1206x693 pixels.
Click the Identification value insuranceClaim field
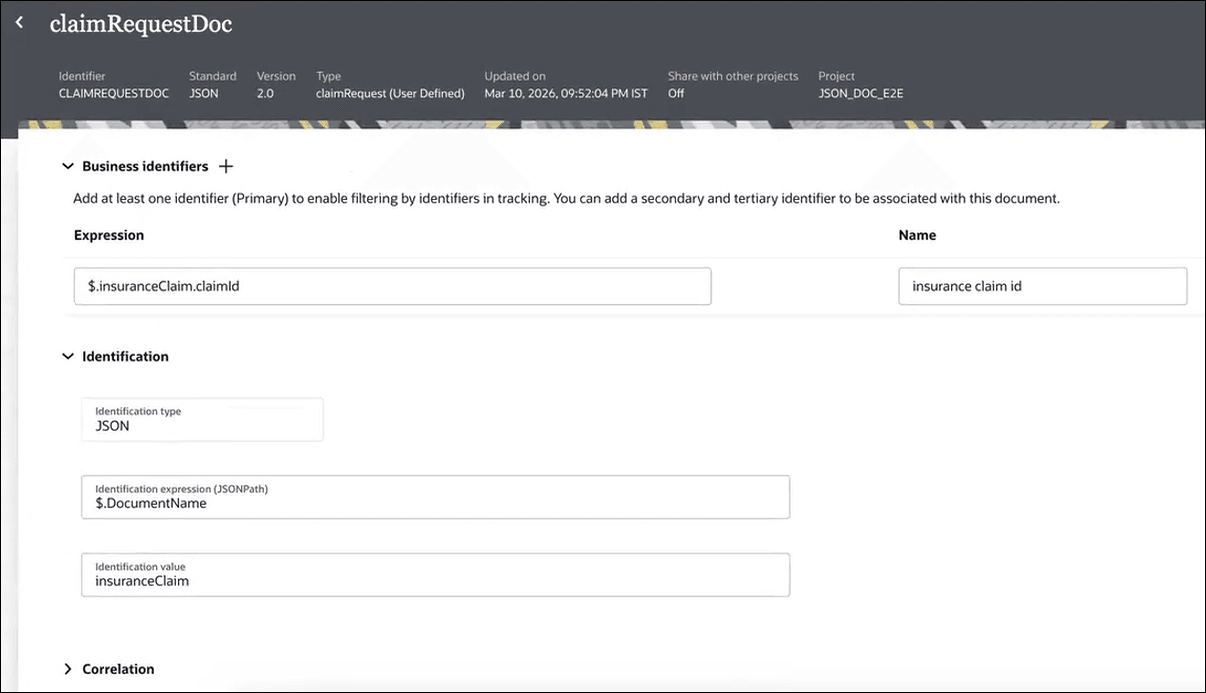click(435, 574)
